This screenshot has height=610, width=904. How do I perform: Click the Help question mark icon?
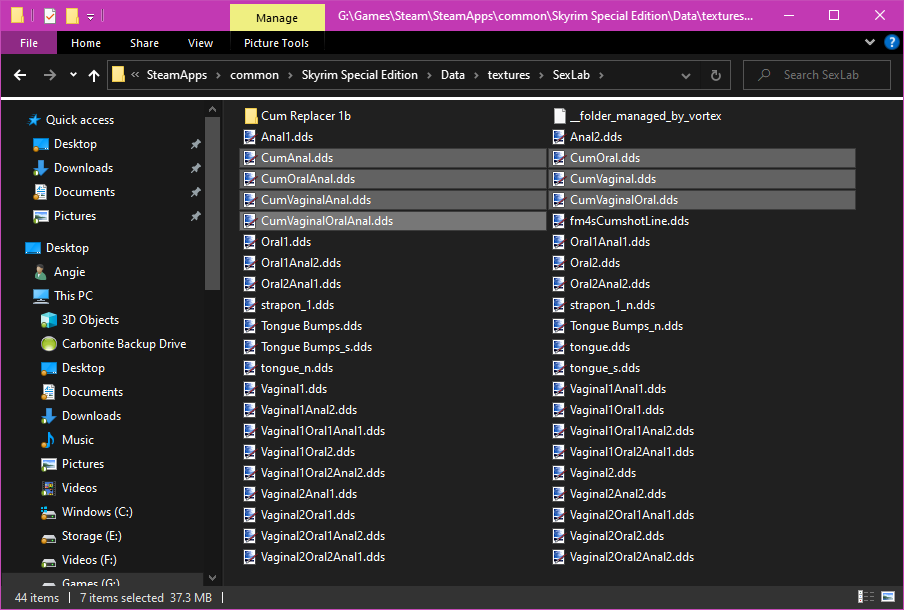(891, 42)
